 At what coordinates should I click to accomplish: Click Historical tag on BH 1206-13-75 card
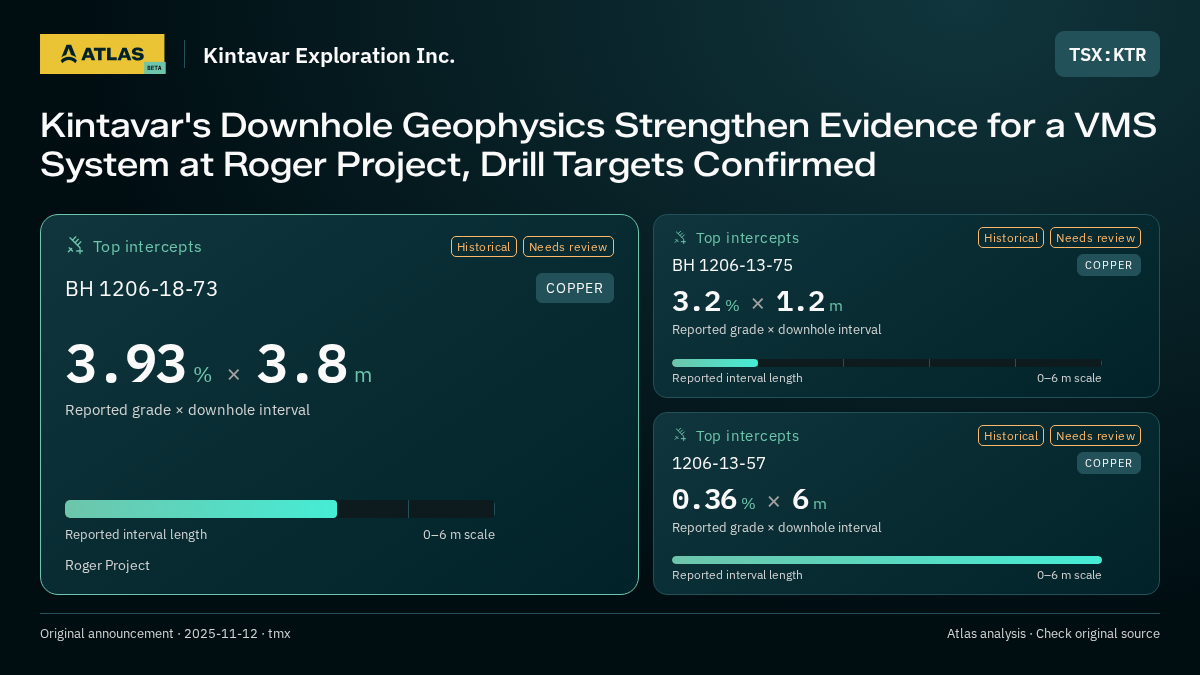pos(1011,237)
